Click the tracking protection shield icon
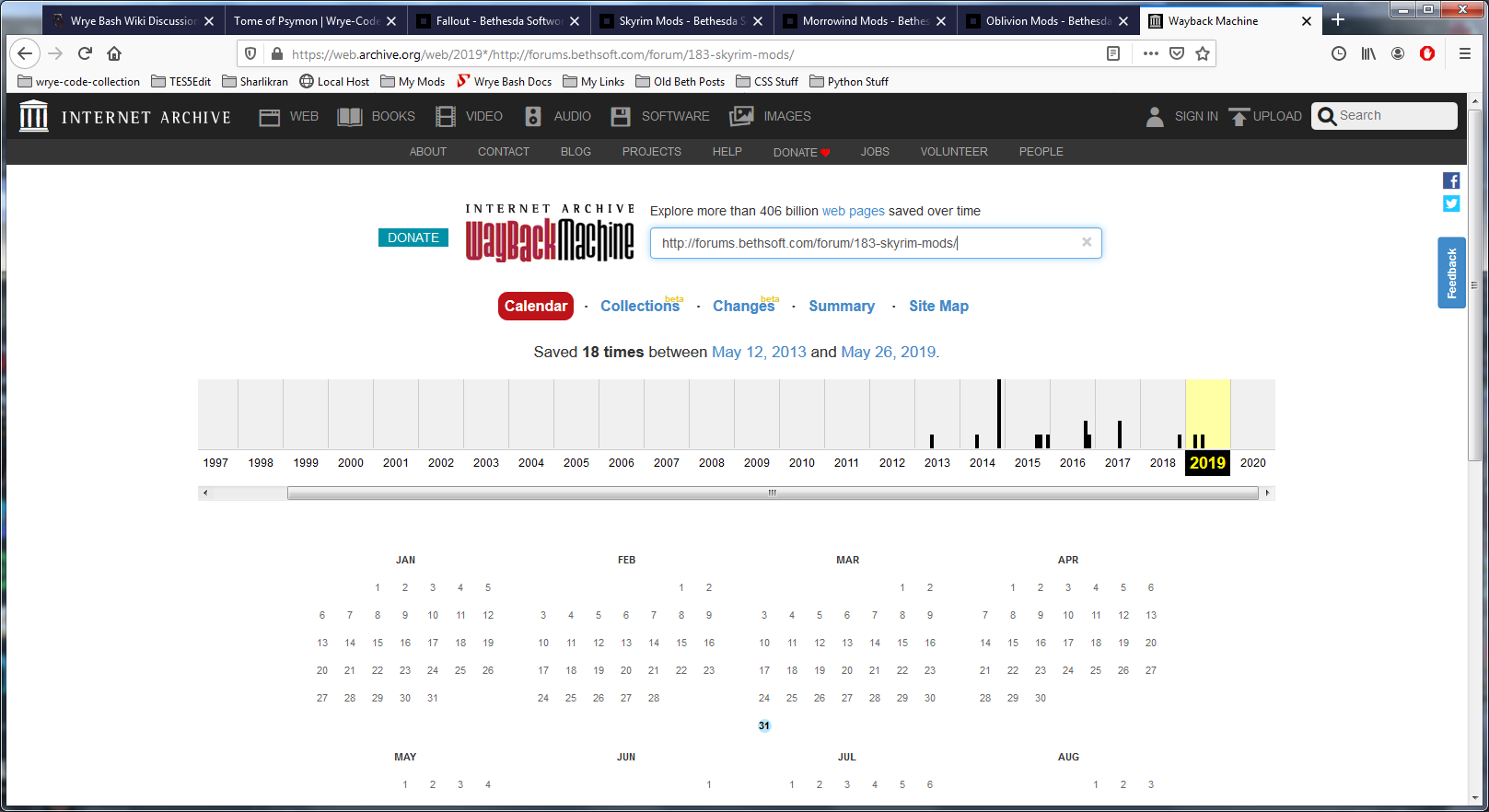1489x812 pixels. point(250,54)
